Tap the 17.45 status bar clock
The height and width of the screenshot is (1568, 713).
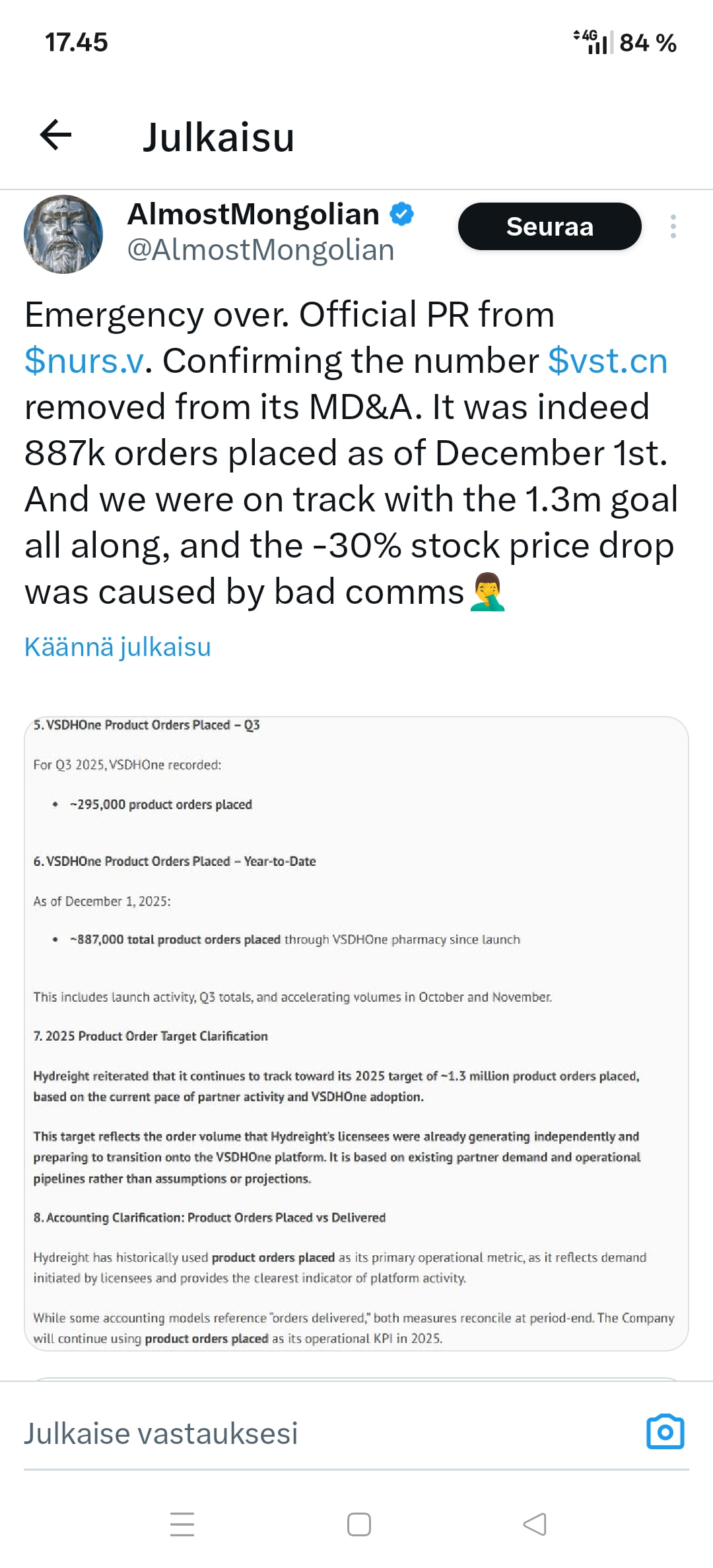(76, 42)
